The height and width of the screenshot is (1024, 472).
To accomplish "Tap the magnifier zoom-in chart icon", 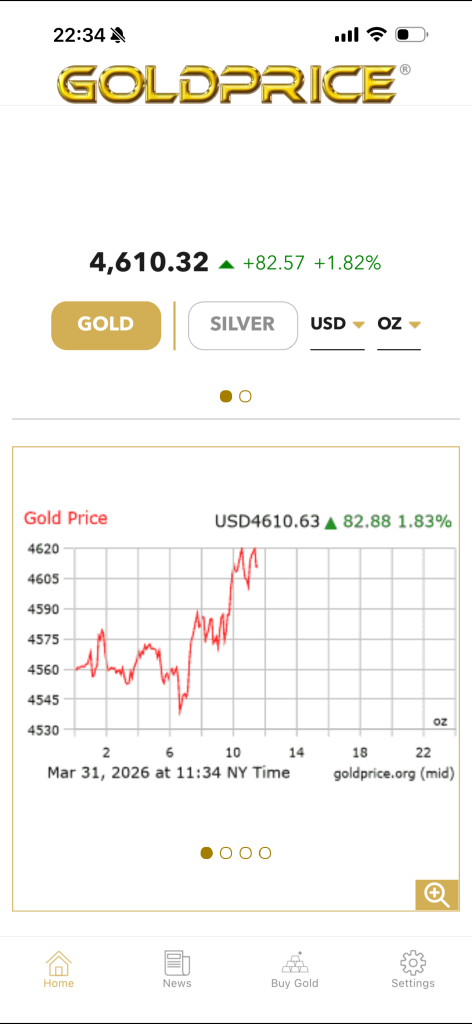I will pos(437,894).
